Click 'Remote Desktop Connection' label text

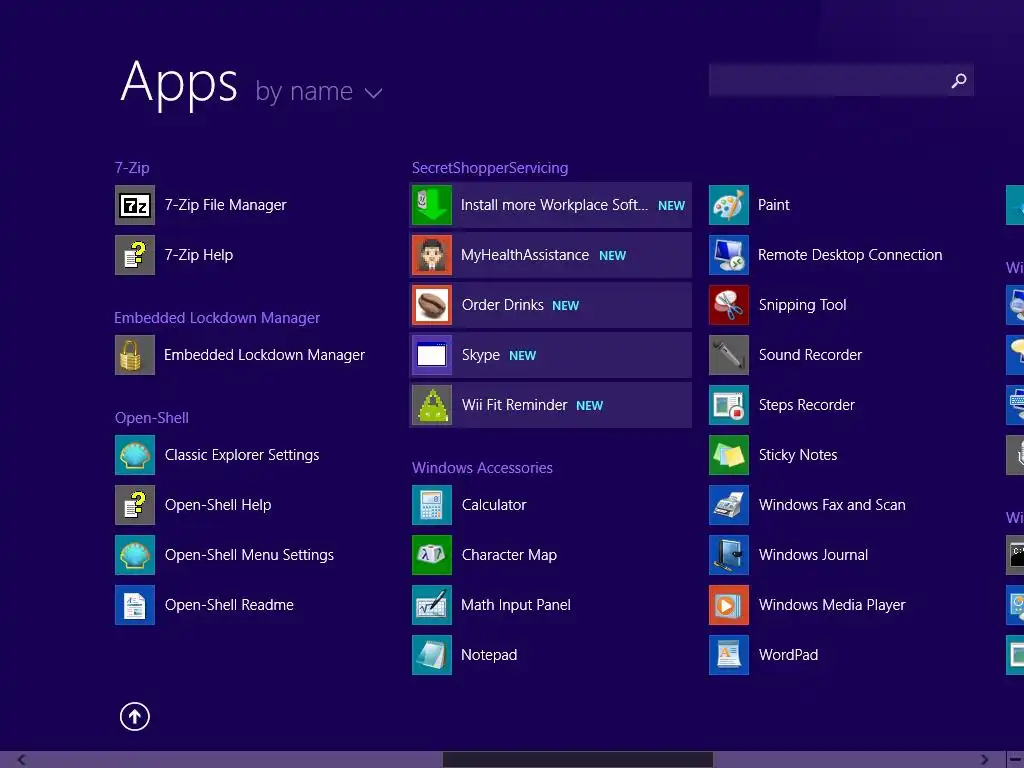tap(850, 255)
